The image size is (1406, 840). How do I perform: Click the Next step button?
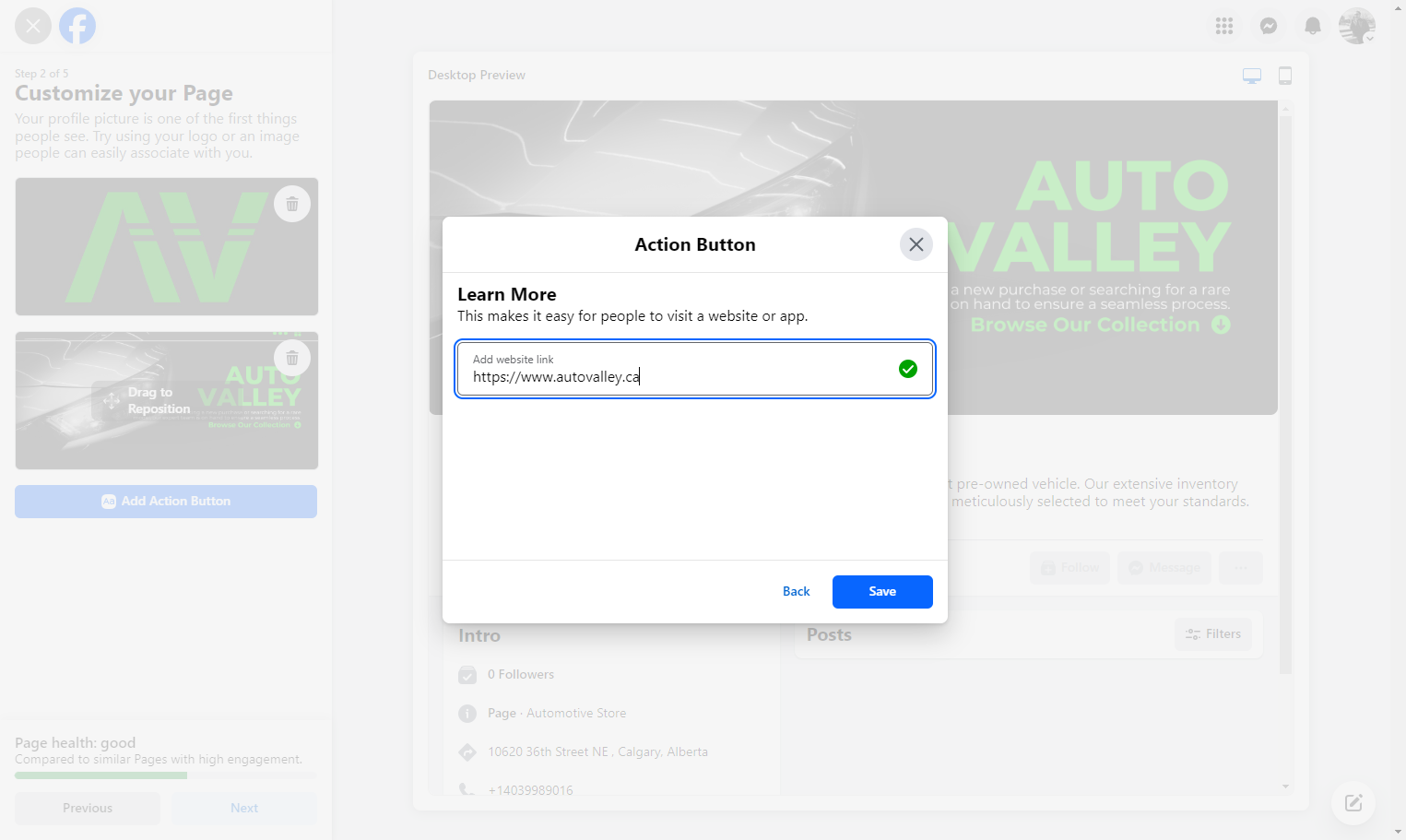click(x=244, y=809)
